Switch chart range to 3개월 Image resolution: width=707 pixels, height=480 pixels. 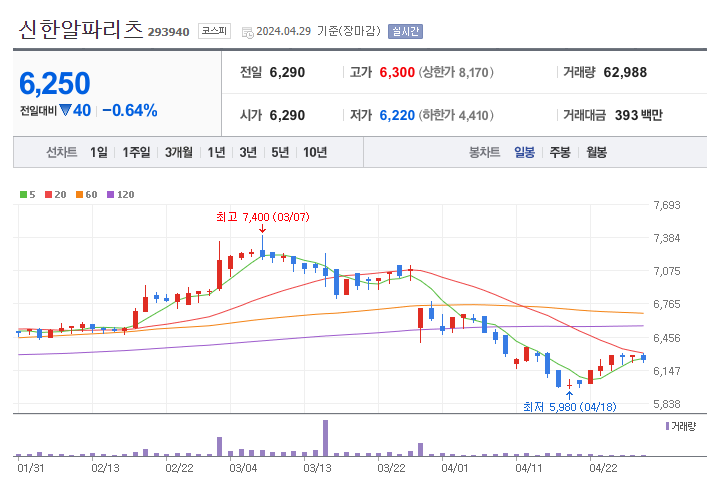coord(179,152)
